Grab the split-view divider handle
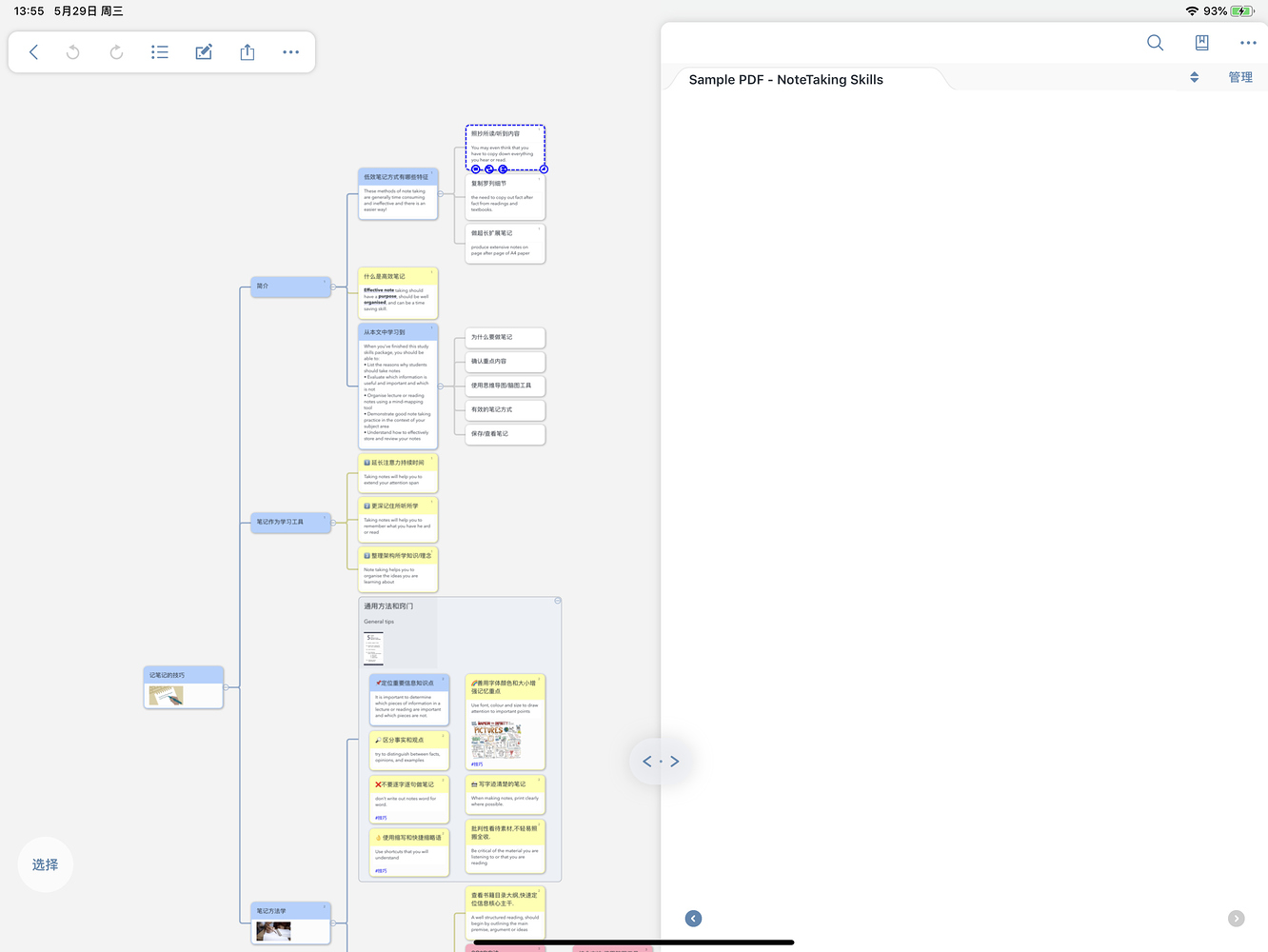The height and width of the screenshot is (952, 1268). (661, 762)
